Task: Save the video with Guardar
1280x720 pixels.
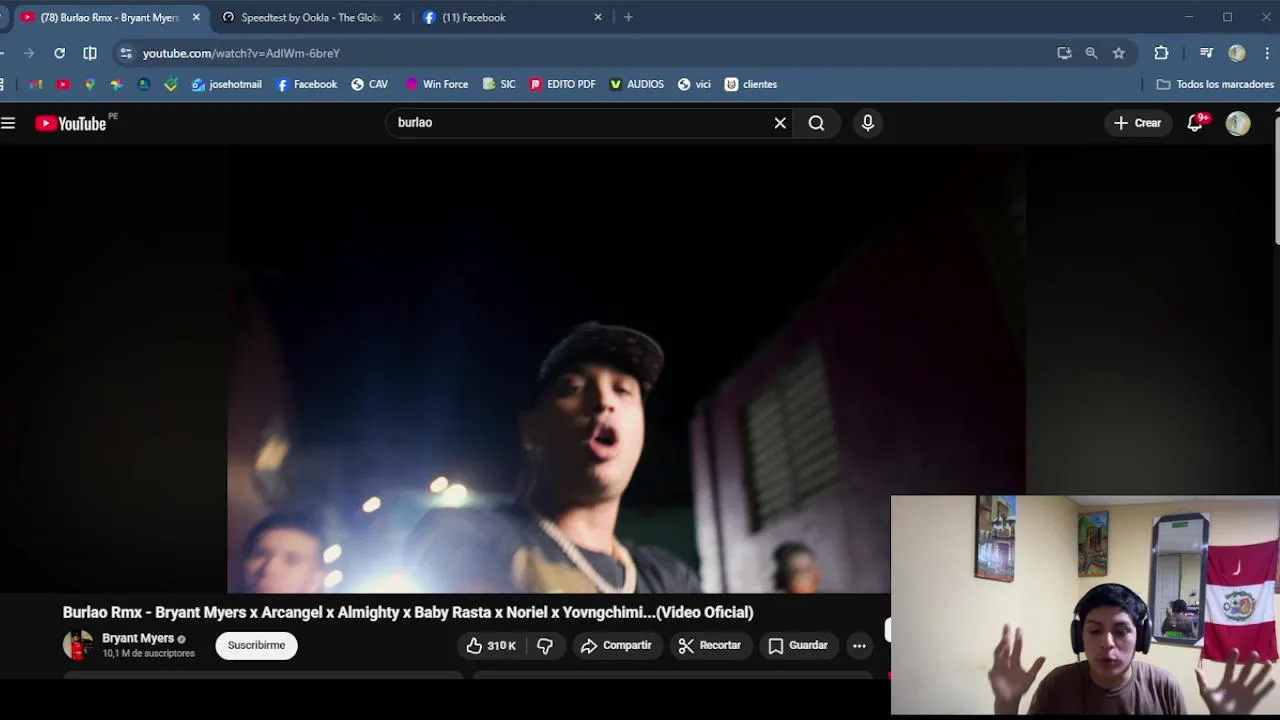Action: (798, 646)
